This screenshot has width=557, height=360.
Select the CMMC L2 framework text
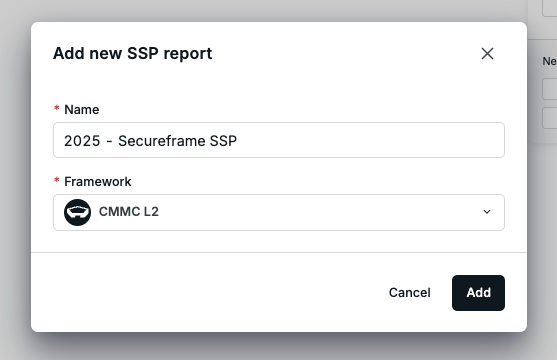pos(129,212)
